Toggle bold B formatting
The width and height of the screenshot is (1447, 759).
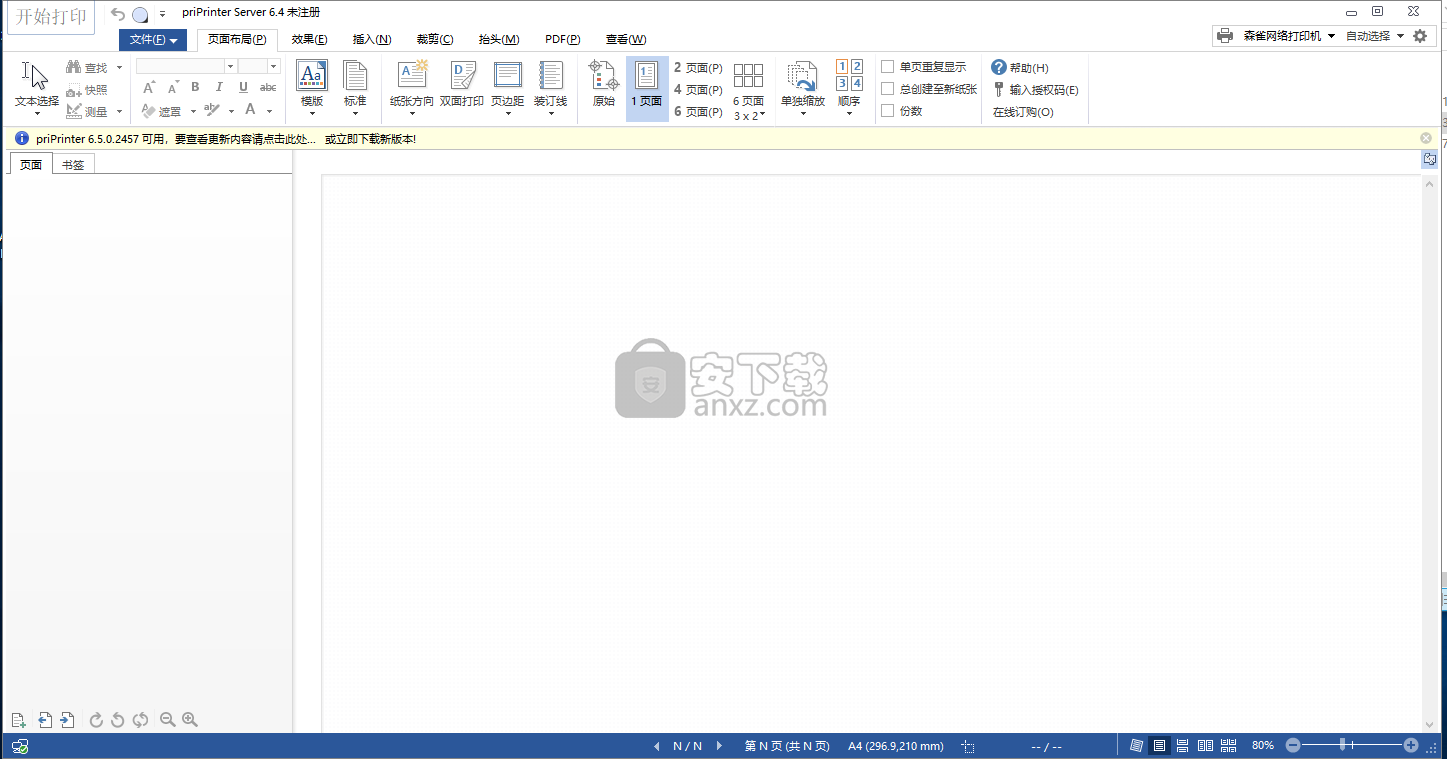(195, 88)
